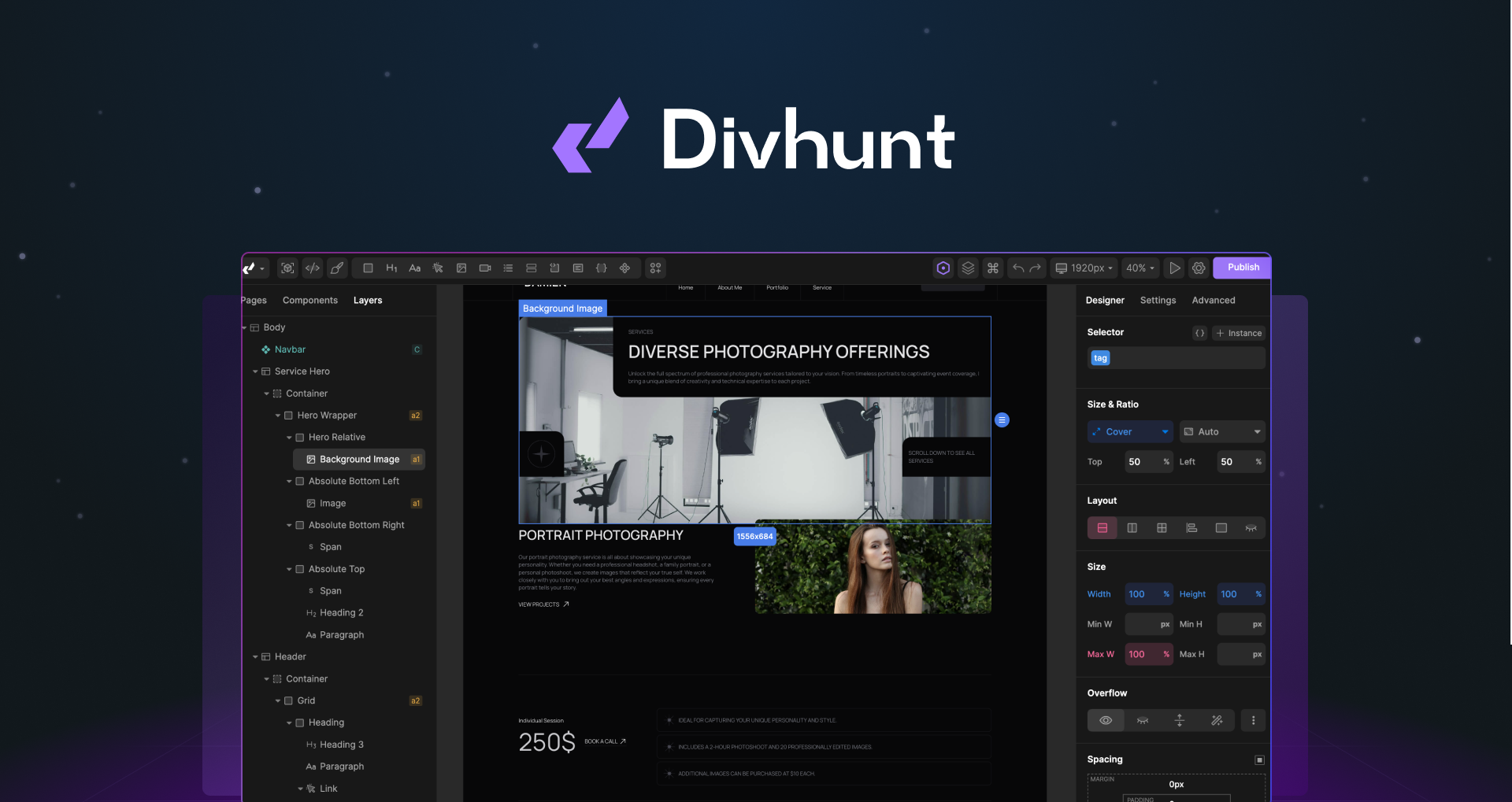Select the Styles brush icon
The height and width of the screenshot is (802, 1512).
[336, 268]
